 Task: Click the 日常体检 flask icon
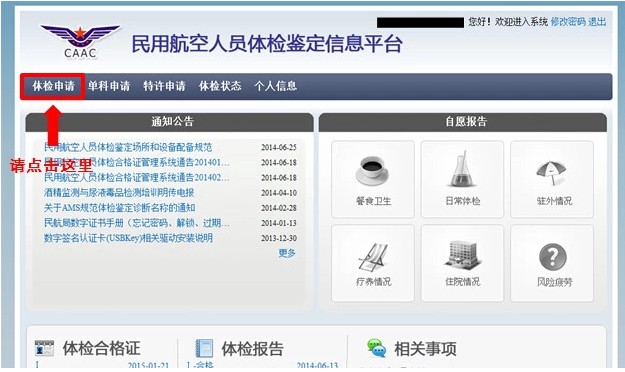click(x=462, y=169)
